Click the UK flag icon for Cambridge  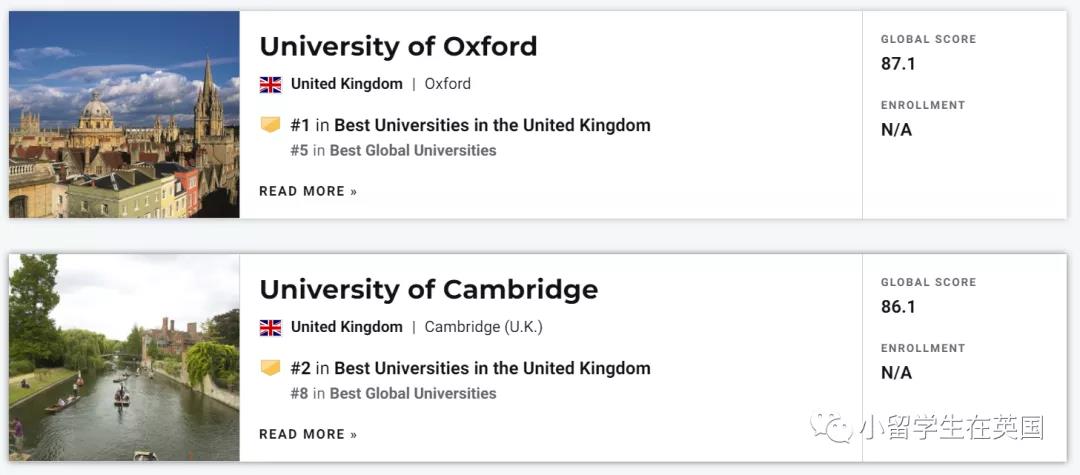[x=270, y=328]
